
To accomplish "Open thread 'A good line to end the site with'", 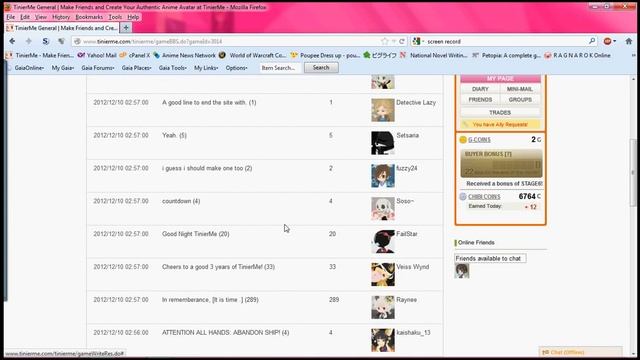I will [x=209, y=102].
